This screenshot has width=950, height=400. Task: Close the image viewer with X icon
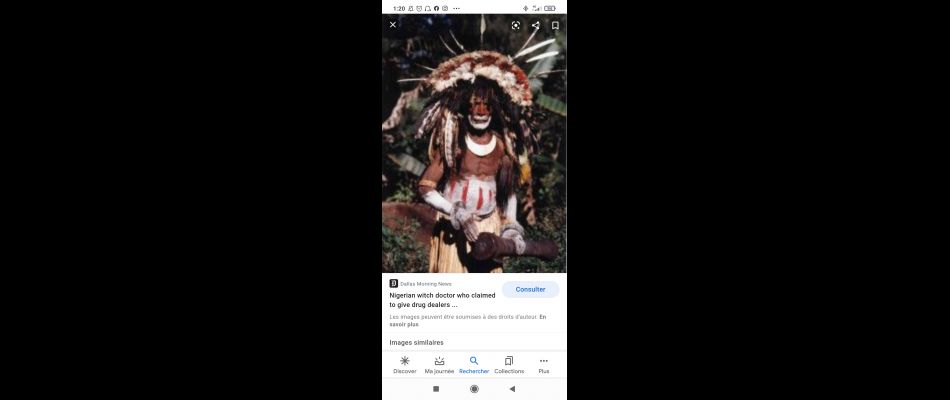(x=393, y=25)
